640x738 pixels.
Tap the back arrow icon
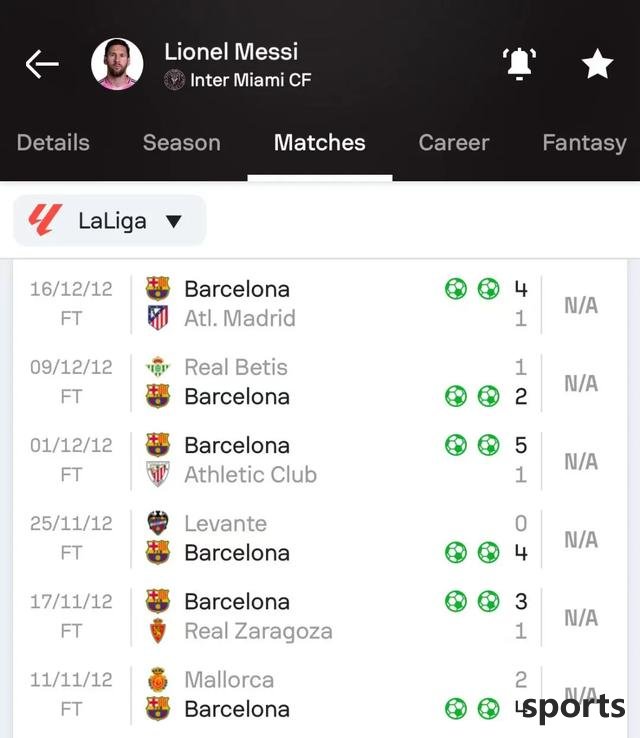pyautogui.click(x=42, y=65)
